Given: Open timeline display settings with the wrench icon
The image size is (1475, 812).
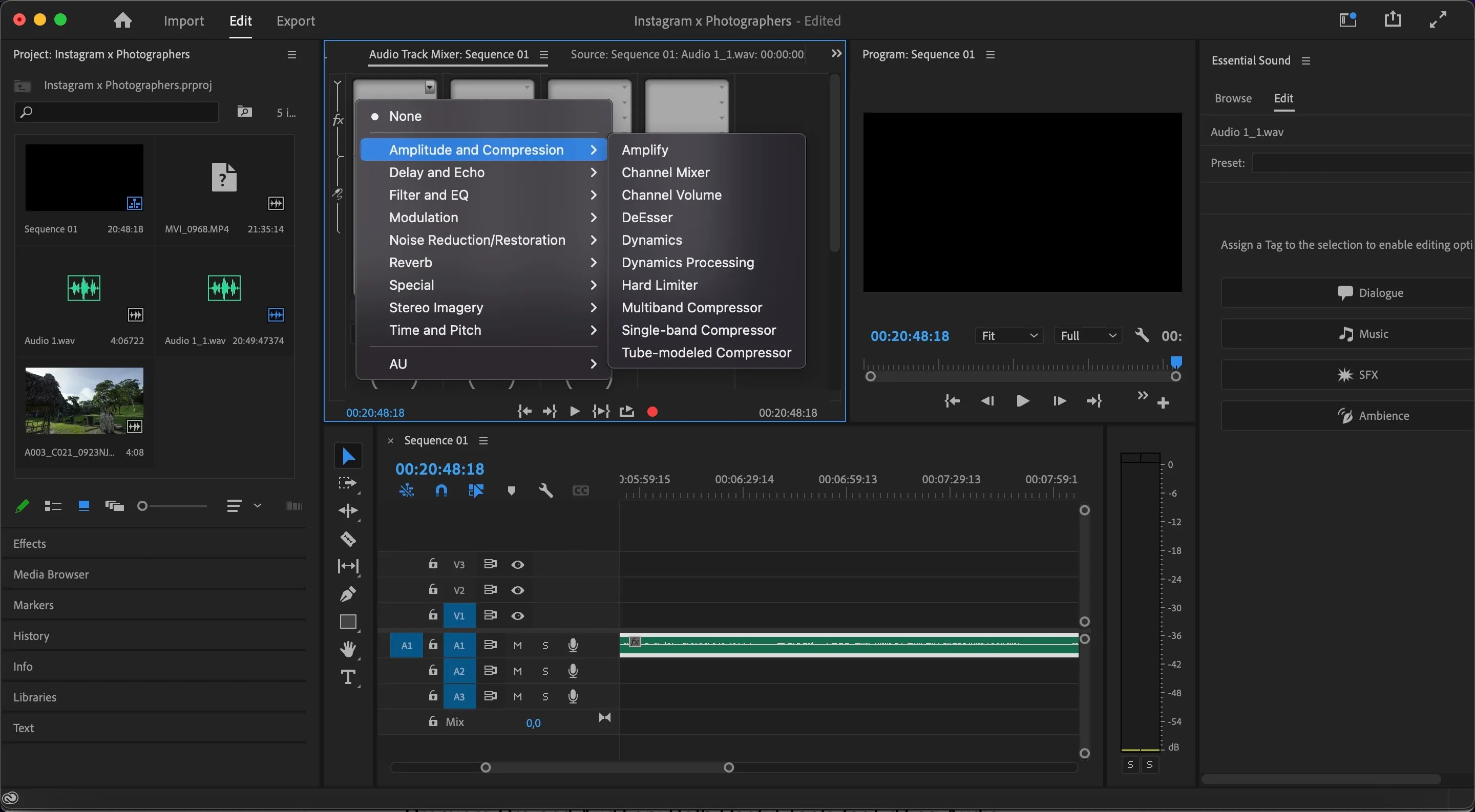Looking at the screenshot, I should pos(545,490).
